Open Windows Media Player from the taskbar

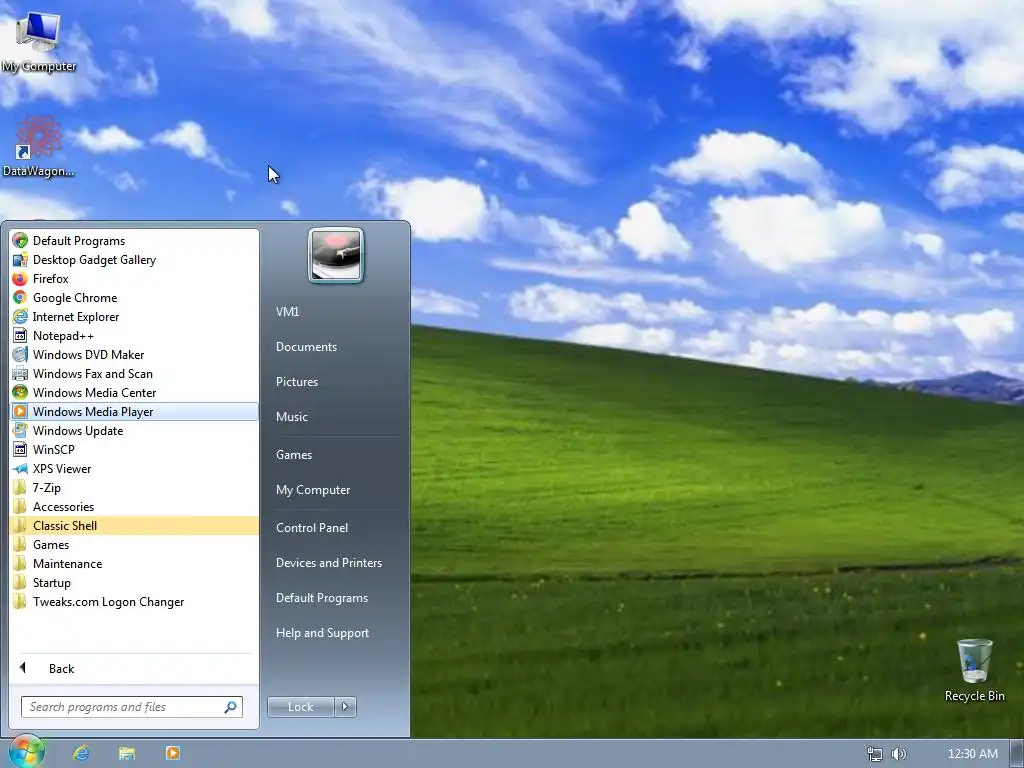[x=172, y=753]
